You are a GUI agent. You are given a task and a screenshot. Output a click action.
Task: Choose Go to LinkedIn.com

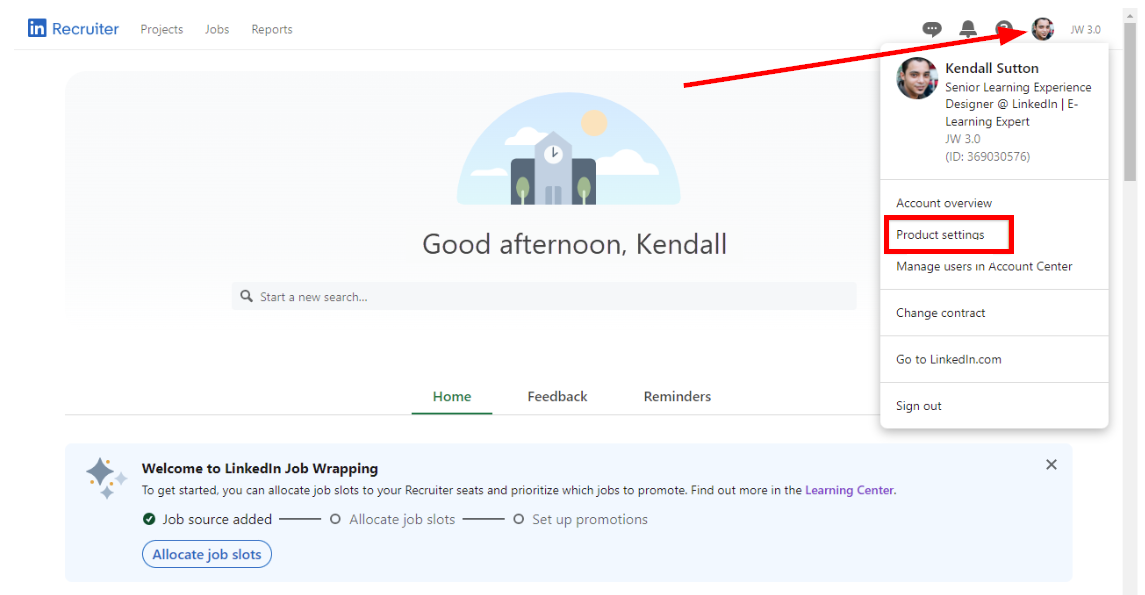point(949,359)
